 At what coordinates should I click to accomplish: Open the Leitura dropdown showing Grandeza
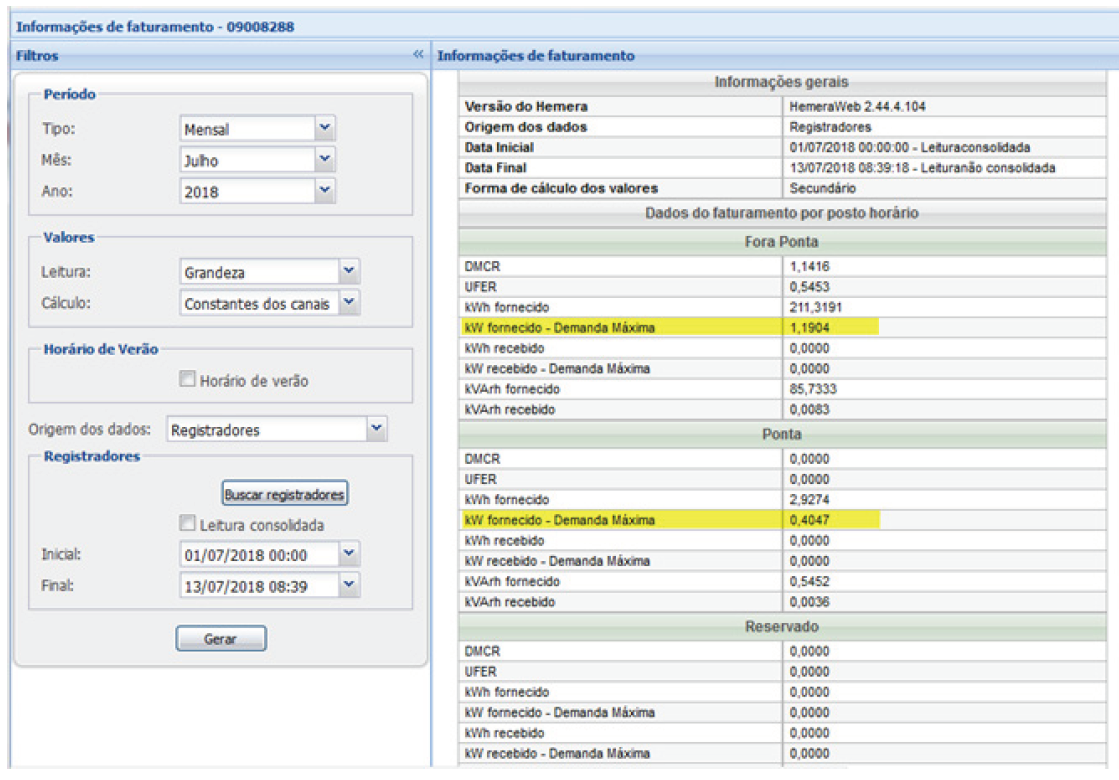pyautogui.click(x=348, y=271)
